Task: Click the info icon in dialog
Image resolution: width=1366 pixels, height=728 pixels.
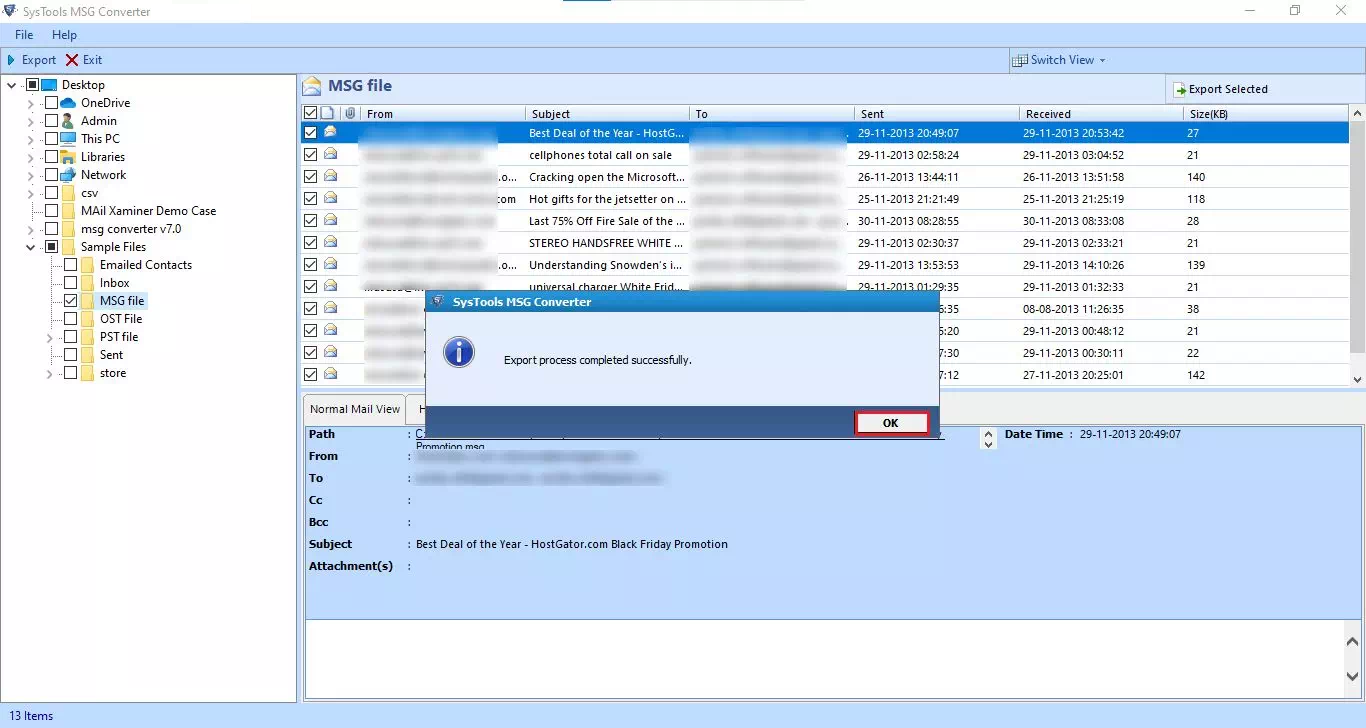Action: pos(459,352)
